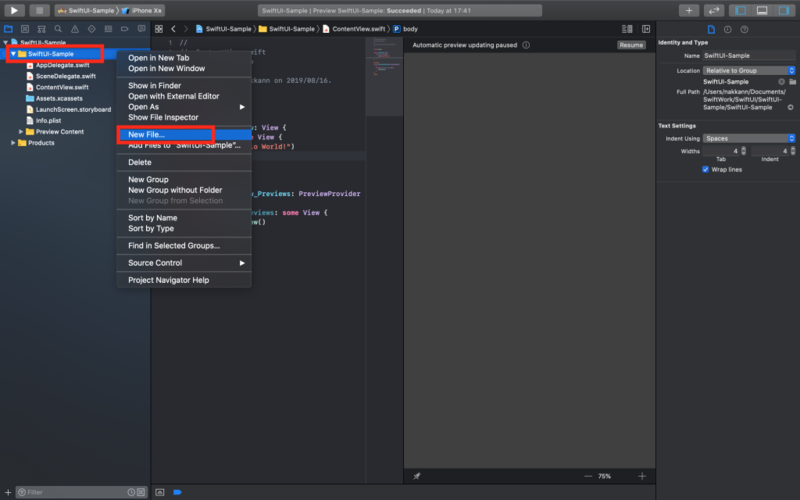Open the Issue navigator warning icon
The height and width of the screenshot is (500, 800).
(75, 29)
